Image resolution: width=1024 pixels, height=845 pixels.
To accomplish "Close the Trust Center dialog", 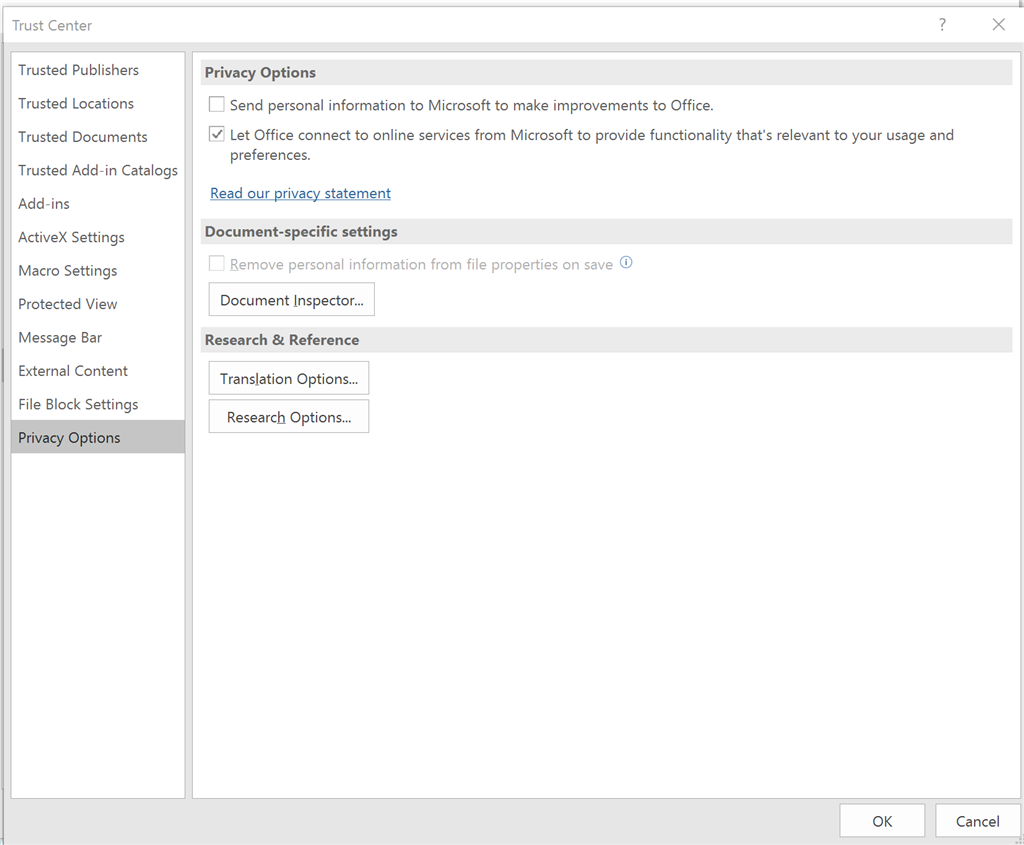I will 999,25.
